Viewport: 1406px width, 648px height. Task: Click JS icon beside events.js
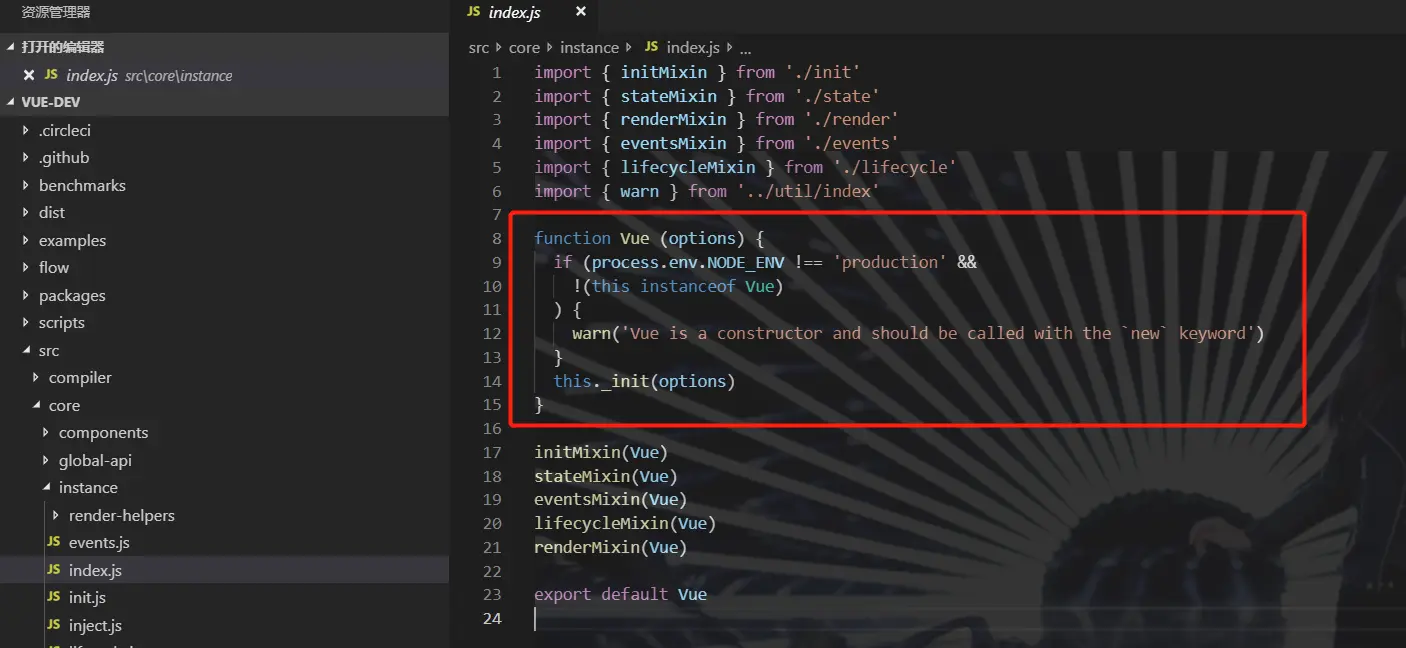(x=53, y=542)
